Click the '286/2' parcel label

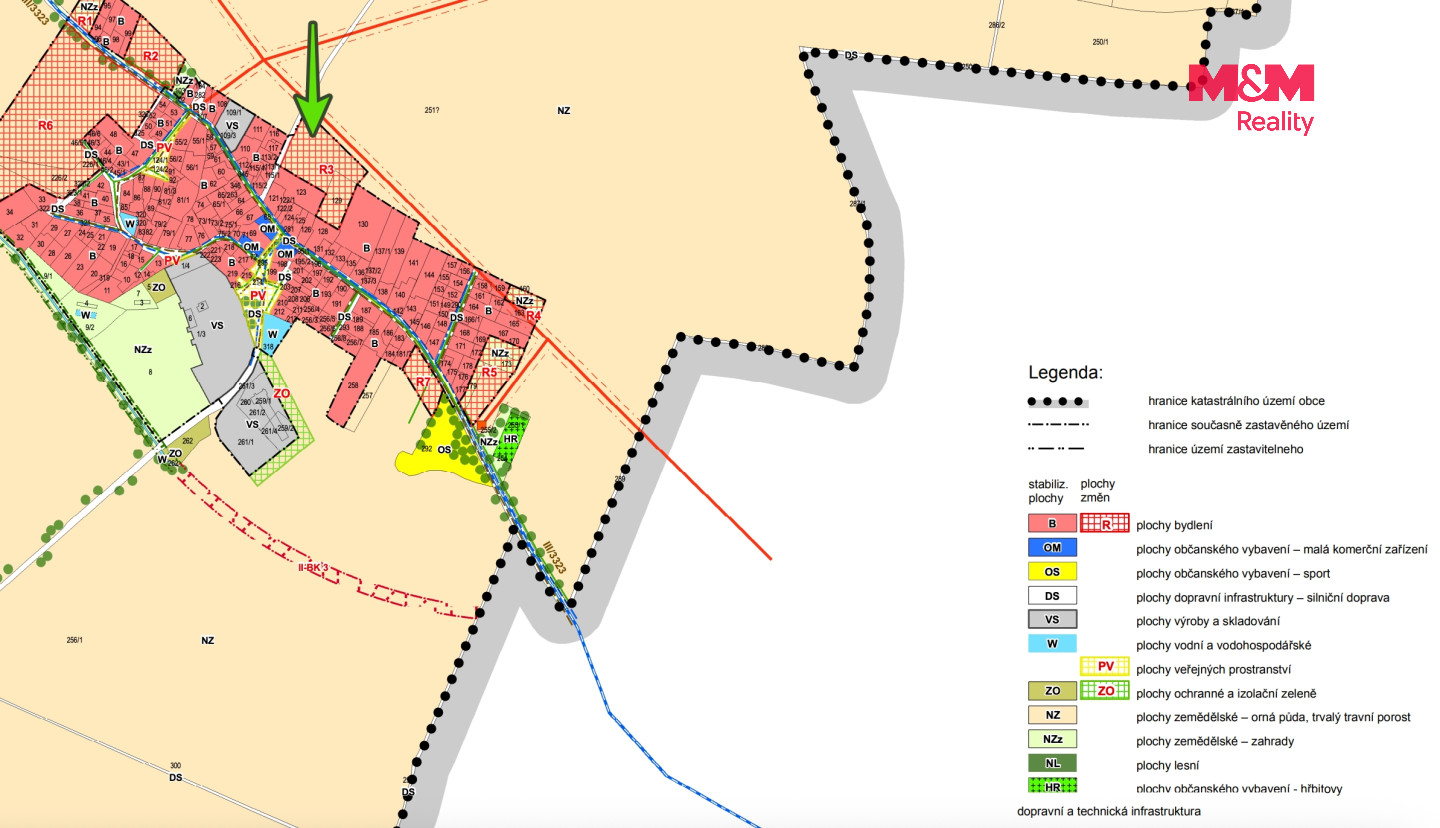click(x=995, y=24)
